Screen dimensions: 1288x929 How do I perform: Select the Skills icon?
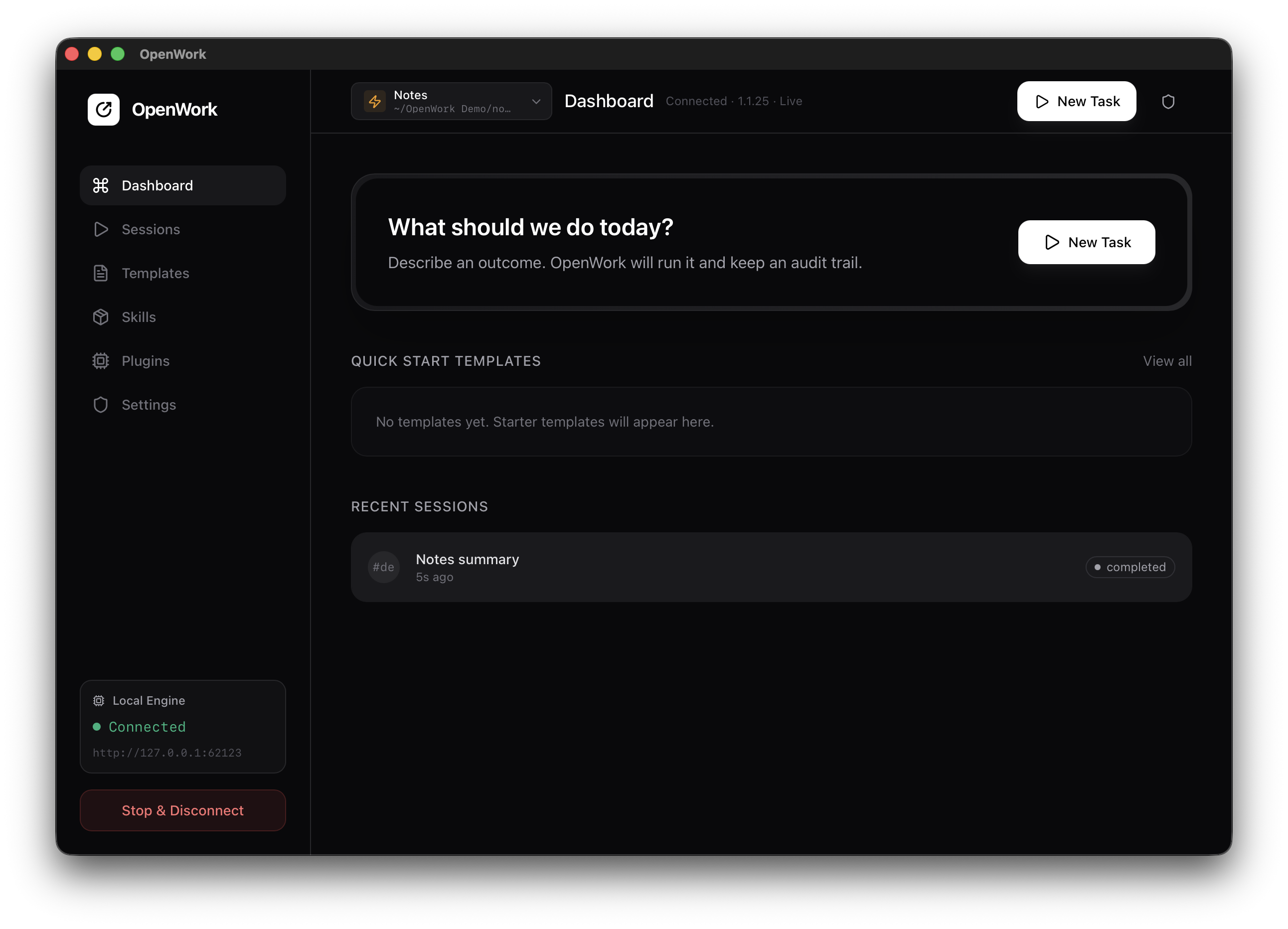tap(101, 317)
